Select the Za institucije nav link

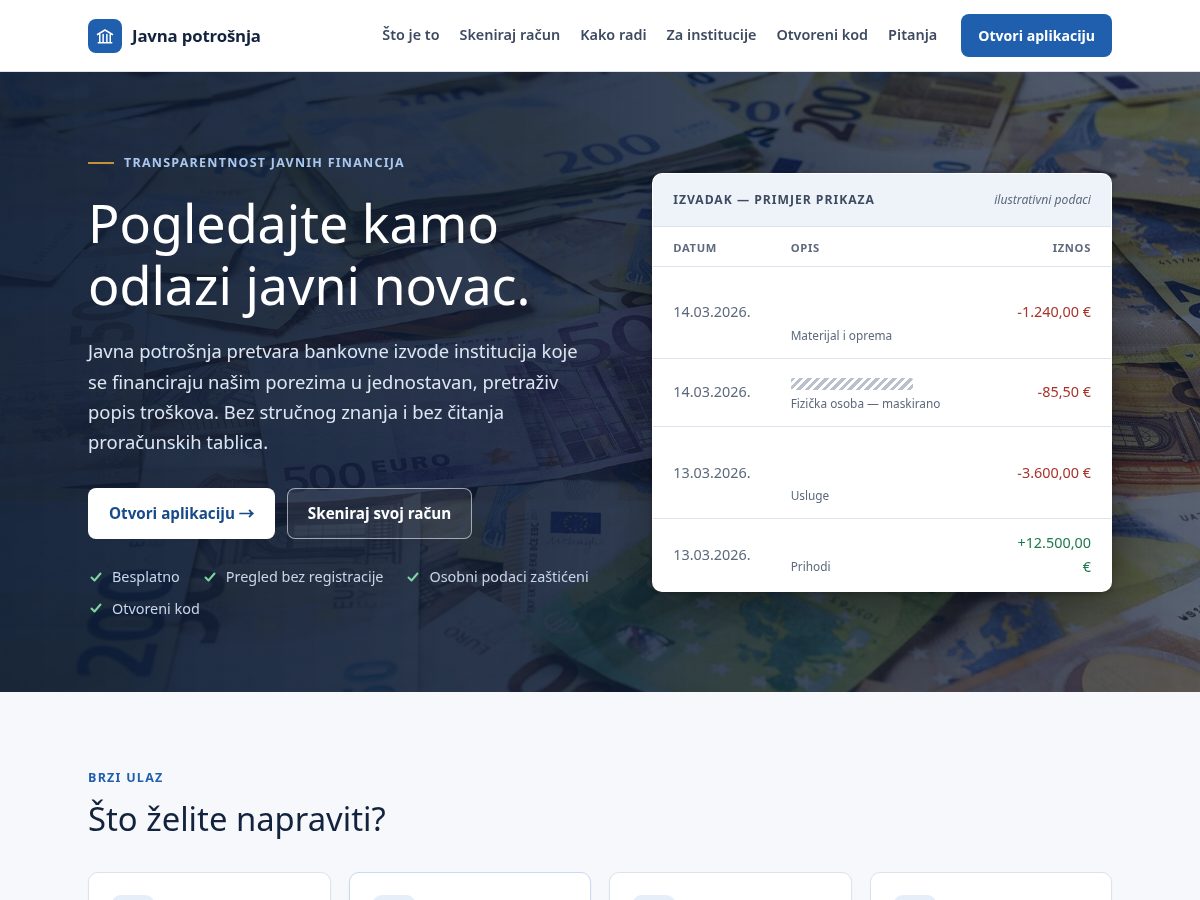click(711, 35)
